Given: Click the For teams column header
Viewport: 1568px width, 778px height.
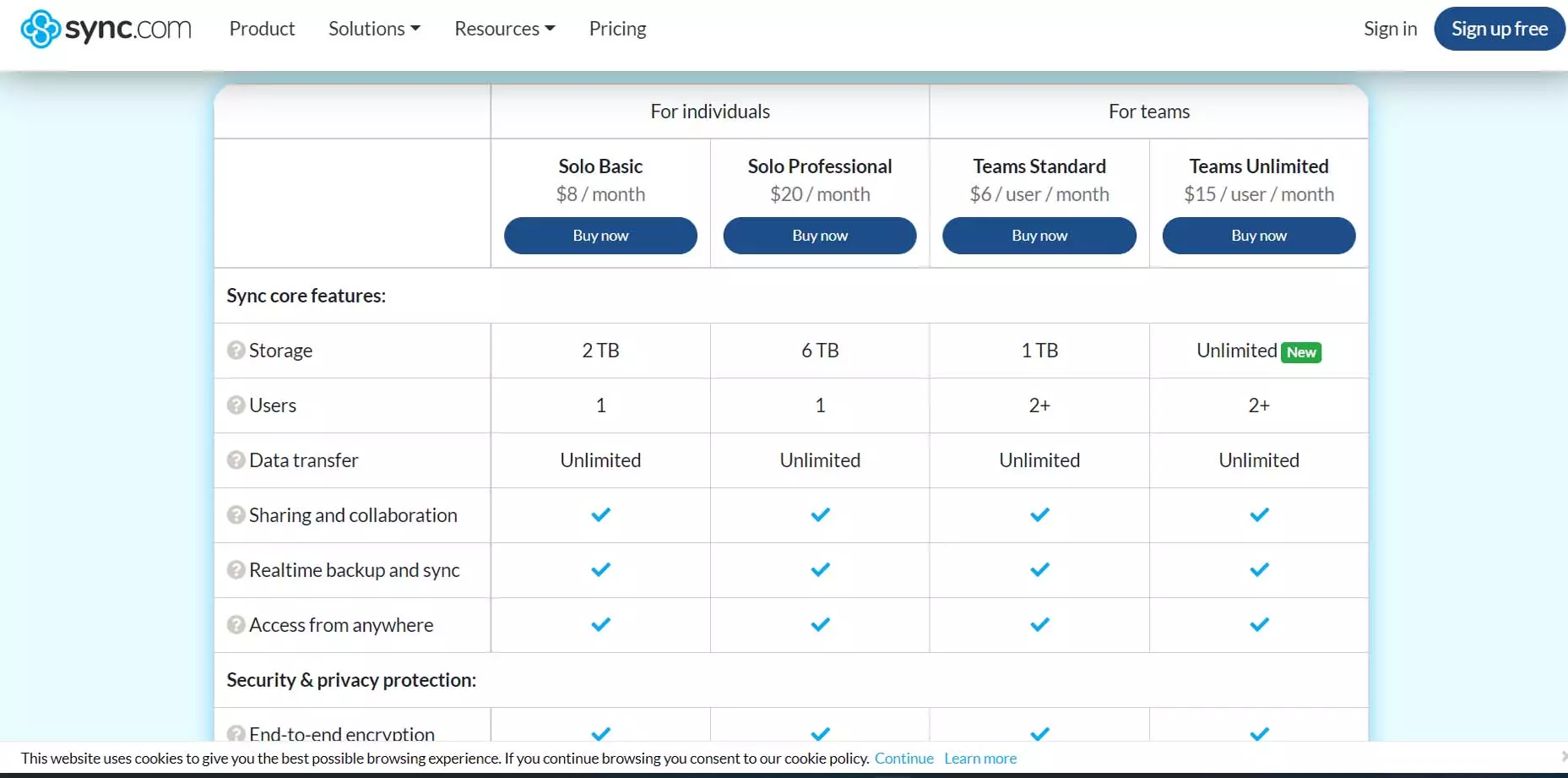Looking at the screenshot, I should (1149, 112).
